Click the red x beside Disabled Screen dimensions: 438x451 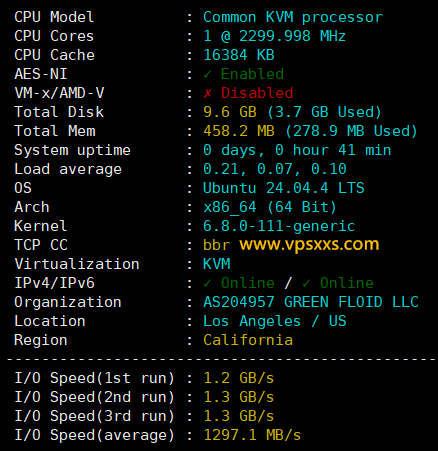pos(207,93)
